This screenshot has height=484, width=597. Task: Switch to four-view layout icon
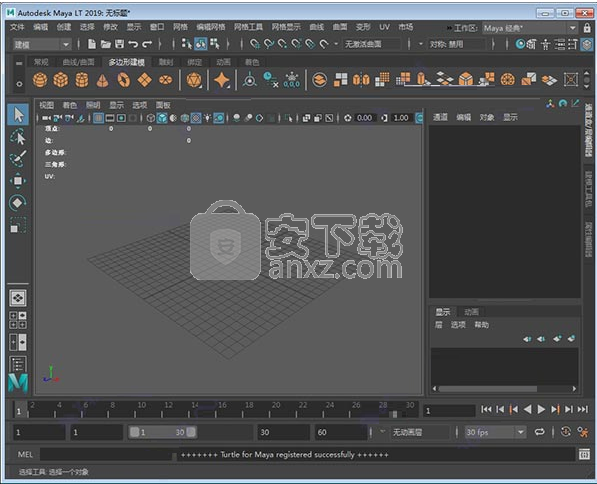point(18,319)
